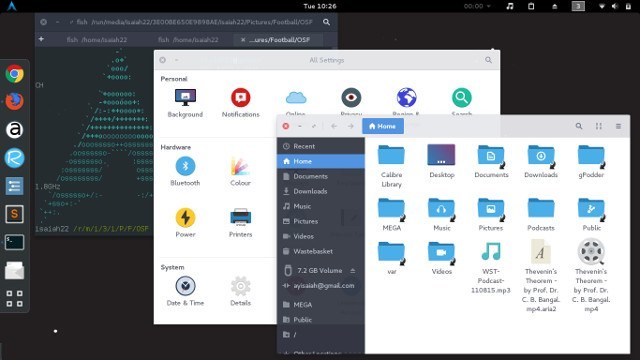Open Wastebasket in sidebar
This screenshot has width=640, height=360.
320,251
